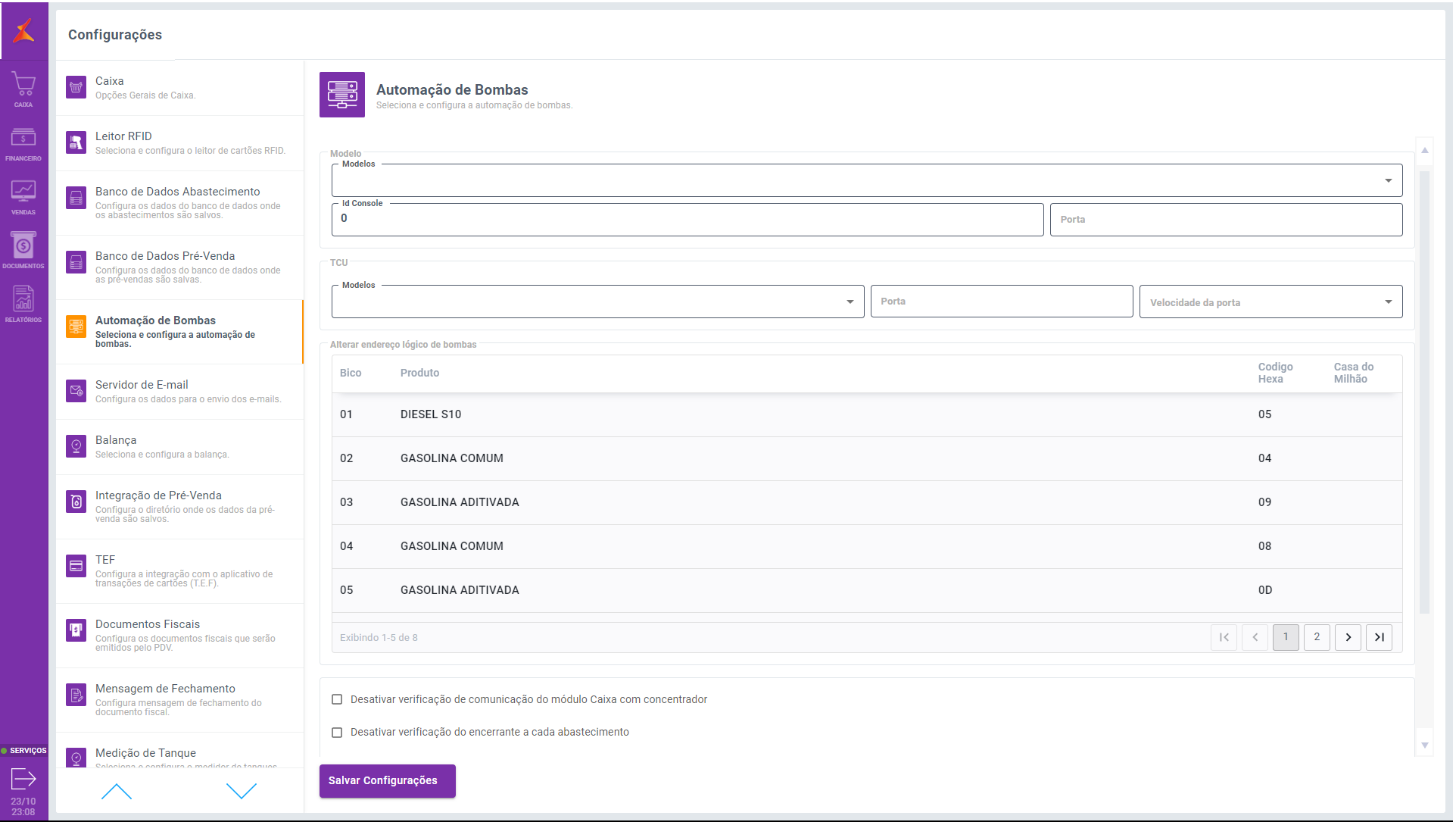Click the logout arrow icon at bottom left
The height and width of the screenshot is (822, 1456).
pyautogui.click(x=23, y=778)
